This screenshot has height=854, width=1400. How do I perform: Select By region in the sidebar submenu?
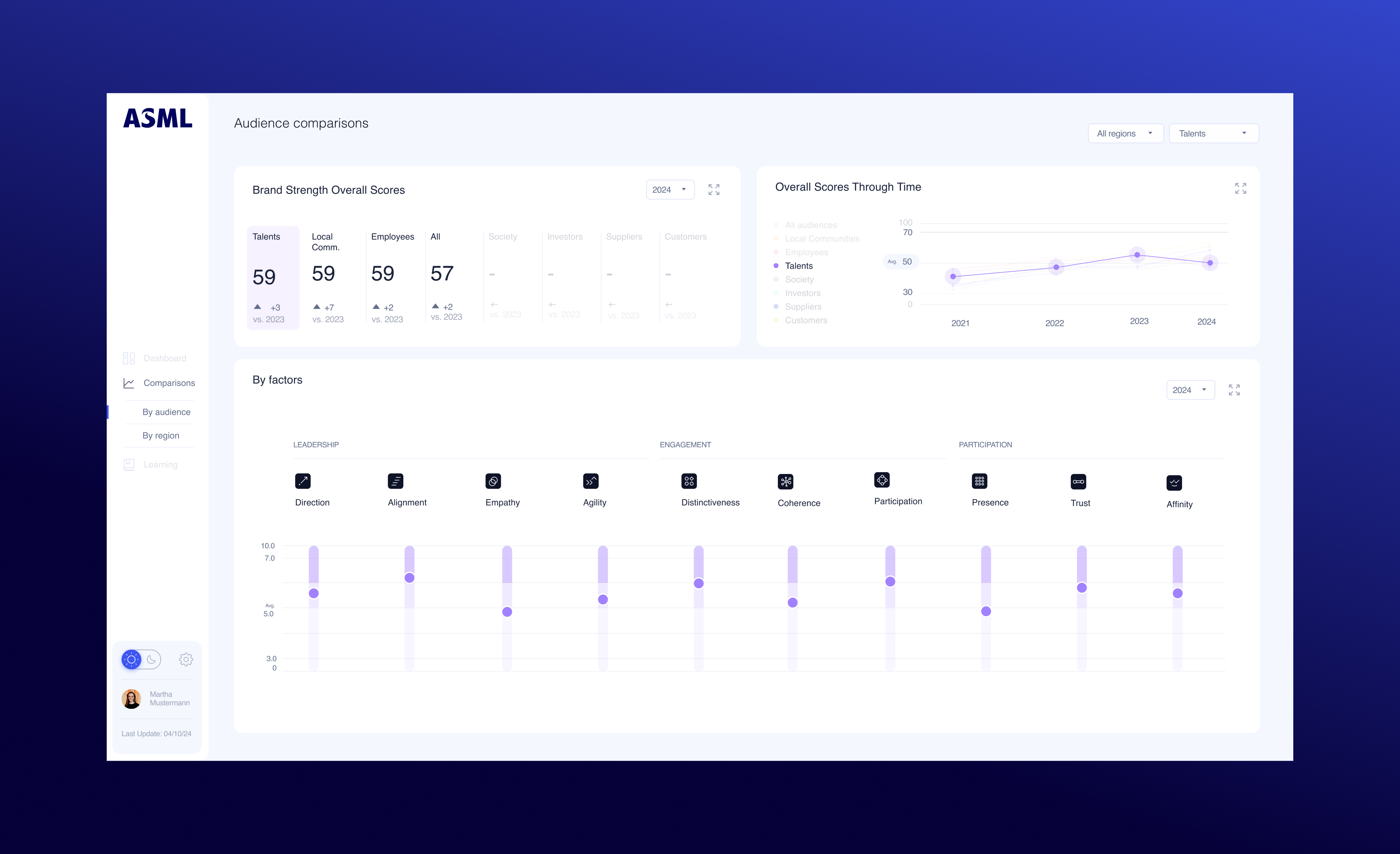(161, 436)
